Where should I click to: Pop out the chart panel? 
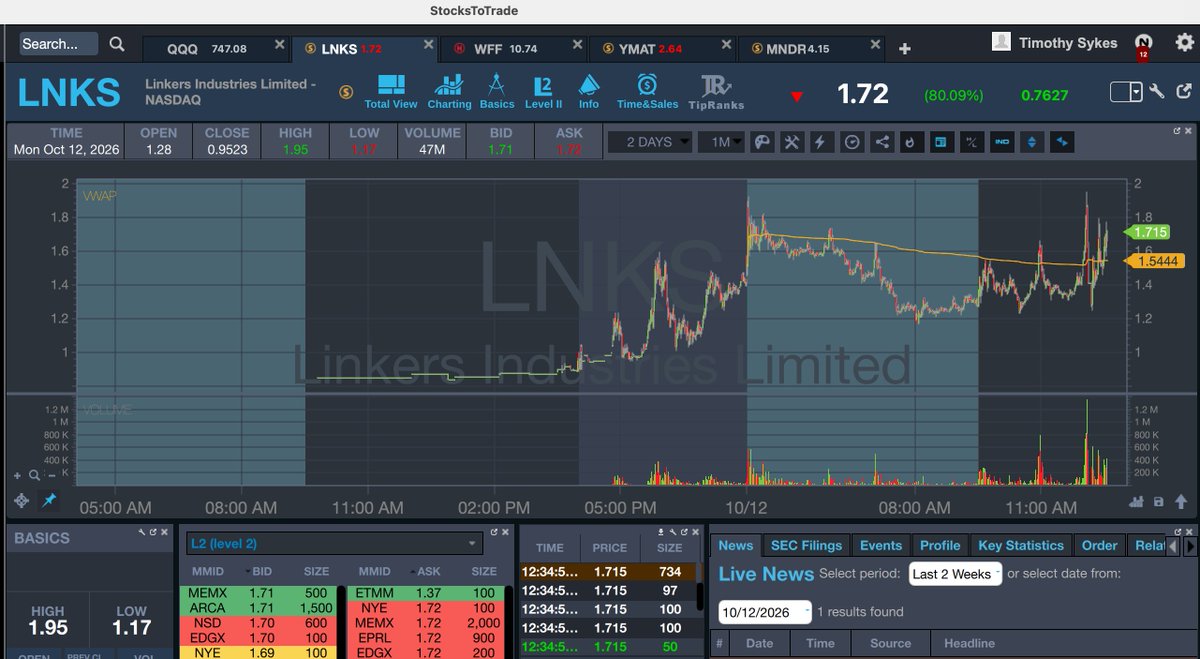tap(1177, 131)
